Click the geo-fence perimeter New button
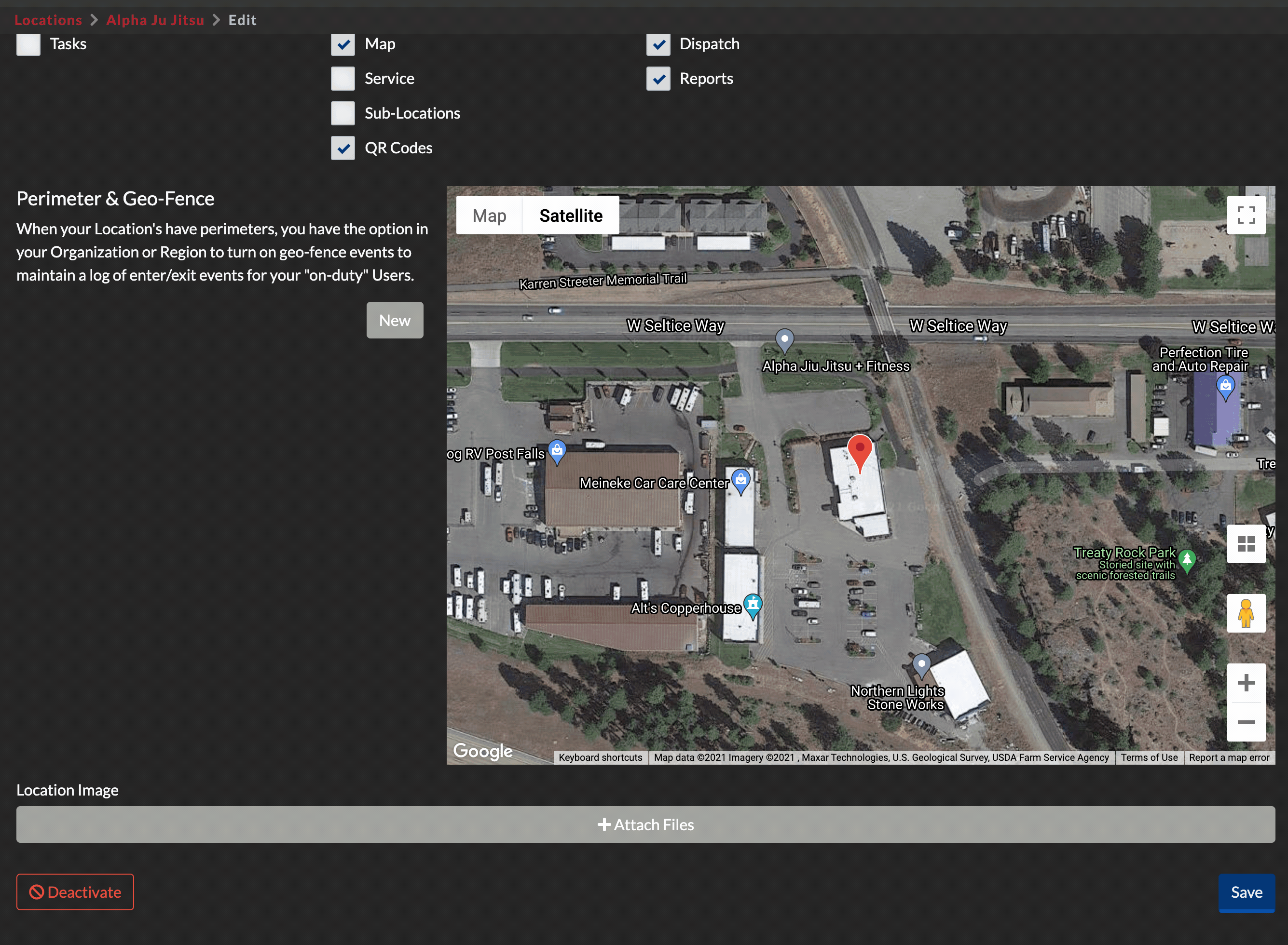 (395, 320)
